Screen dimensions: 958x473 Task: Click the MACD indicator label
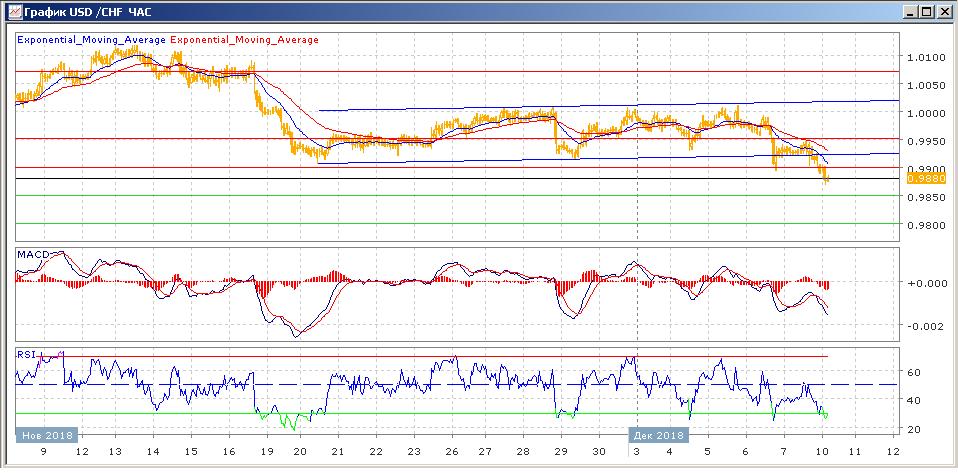[29, 255]
